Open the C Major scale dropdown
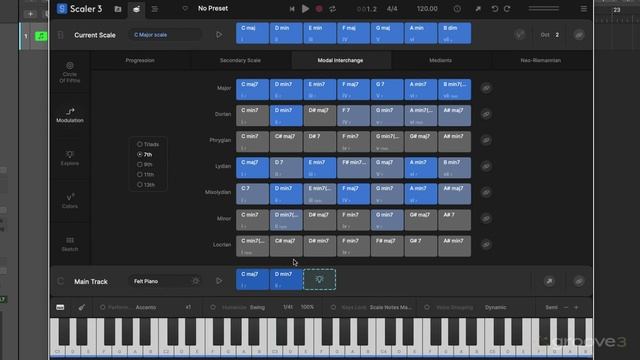Viewport: 640px width, 360px height. pyautogui.click(x=165, y=35)
